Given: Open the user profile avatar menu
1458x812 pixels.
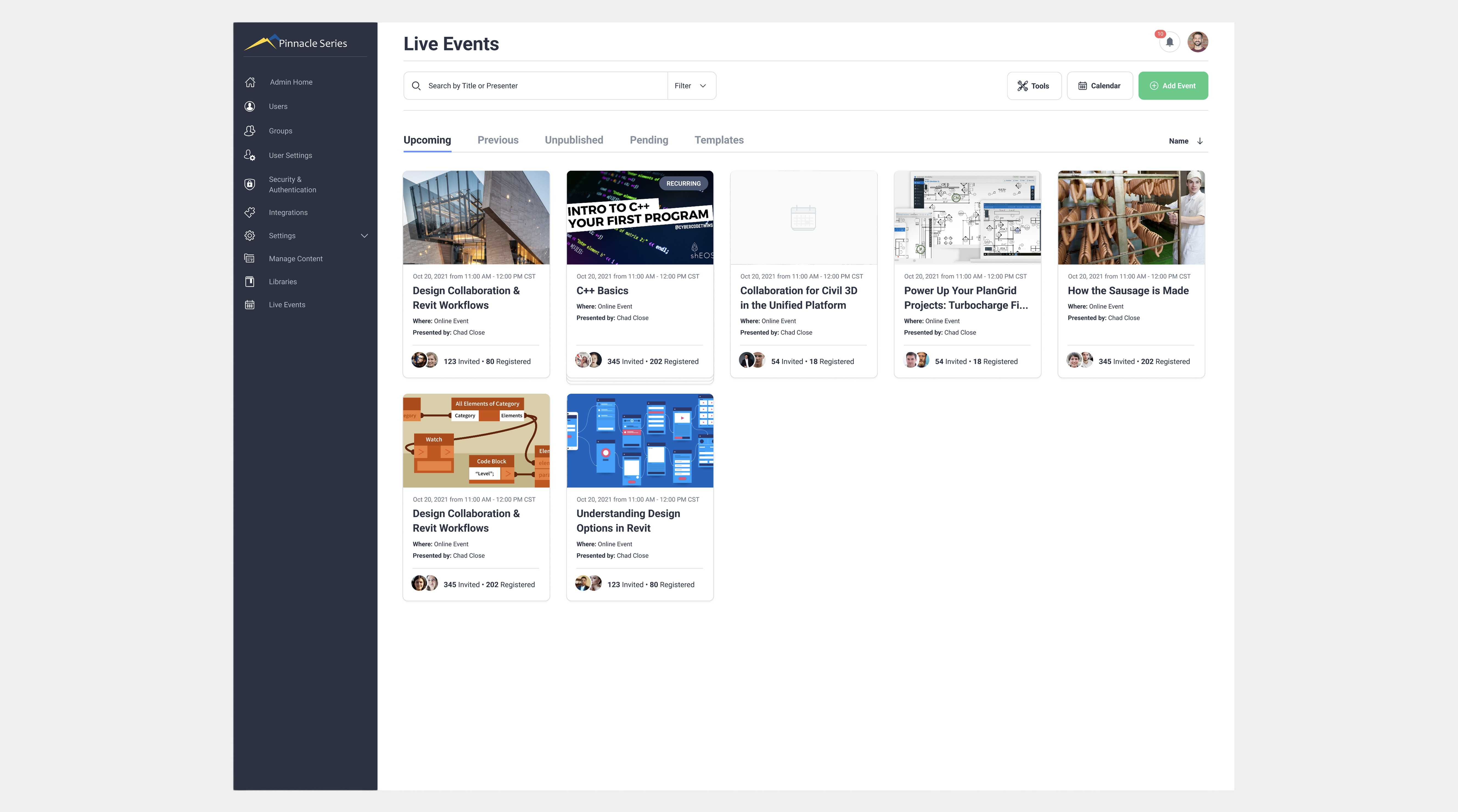Looking at the screenshot, I should tap(1198, 42).
